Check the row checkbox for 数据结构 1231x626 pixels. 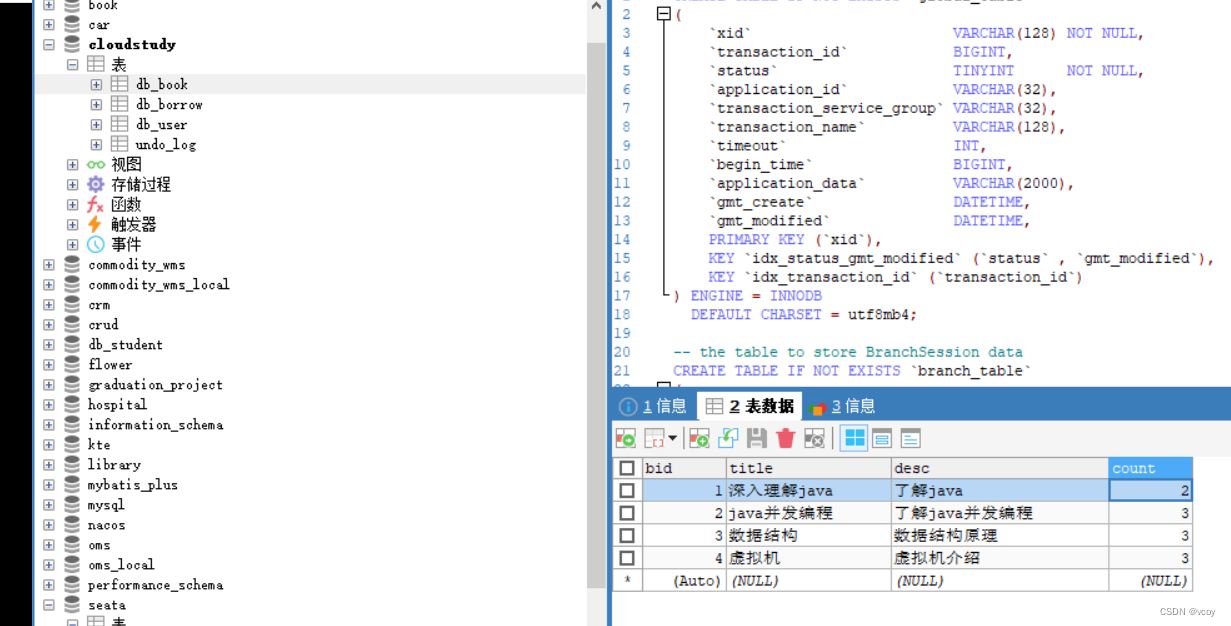coord(627,535)
